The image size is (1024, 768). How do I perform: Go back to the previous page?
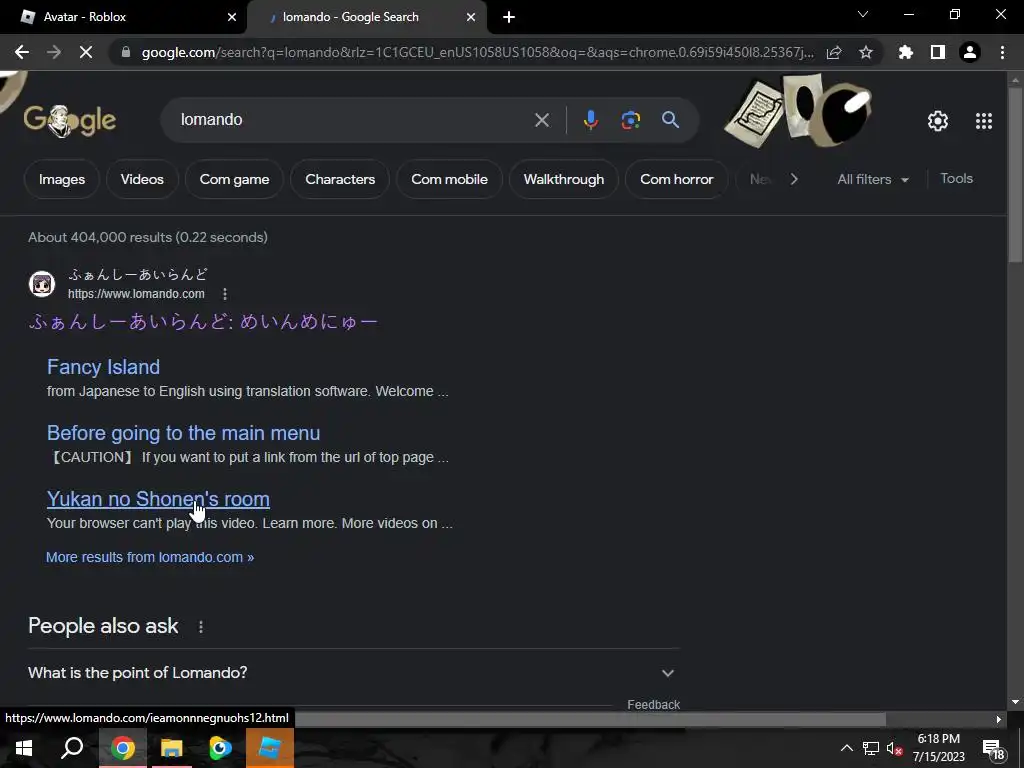tap(22, 52)
